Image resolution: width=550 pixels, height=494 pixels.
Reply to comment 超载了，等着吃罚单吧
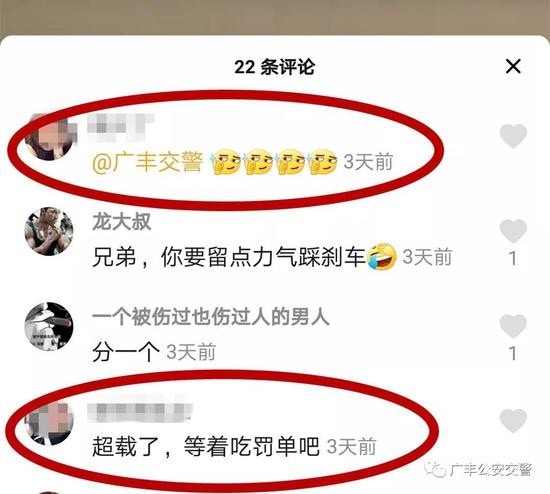coord(206,447)
